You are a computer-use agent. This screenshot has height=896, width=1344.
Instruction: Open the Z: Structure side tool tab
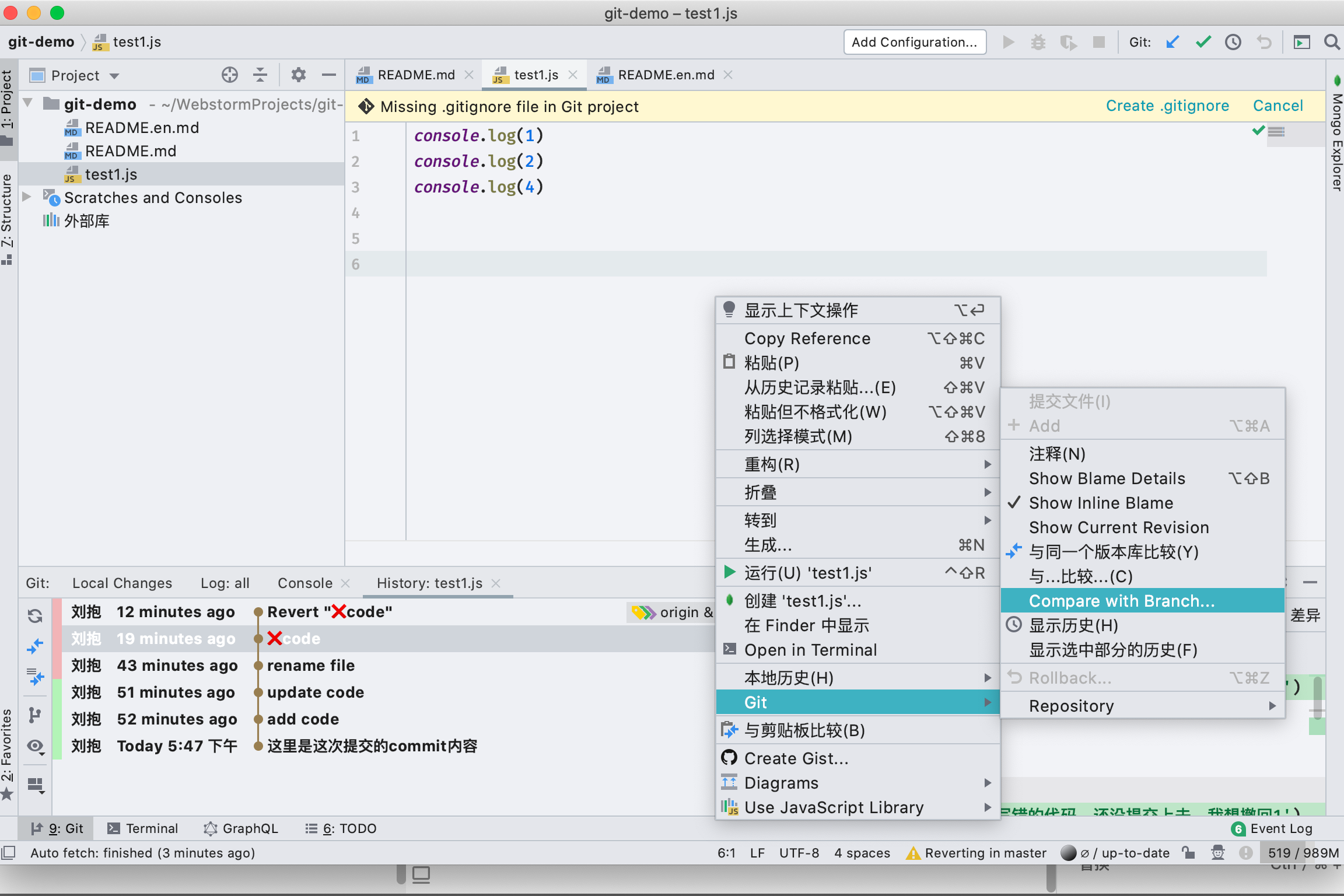click(x=7, y=219)
